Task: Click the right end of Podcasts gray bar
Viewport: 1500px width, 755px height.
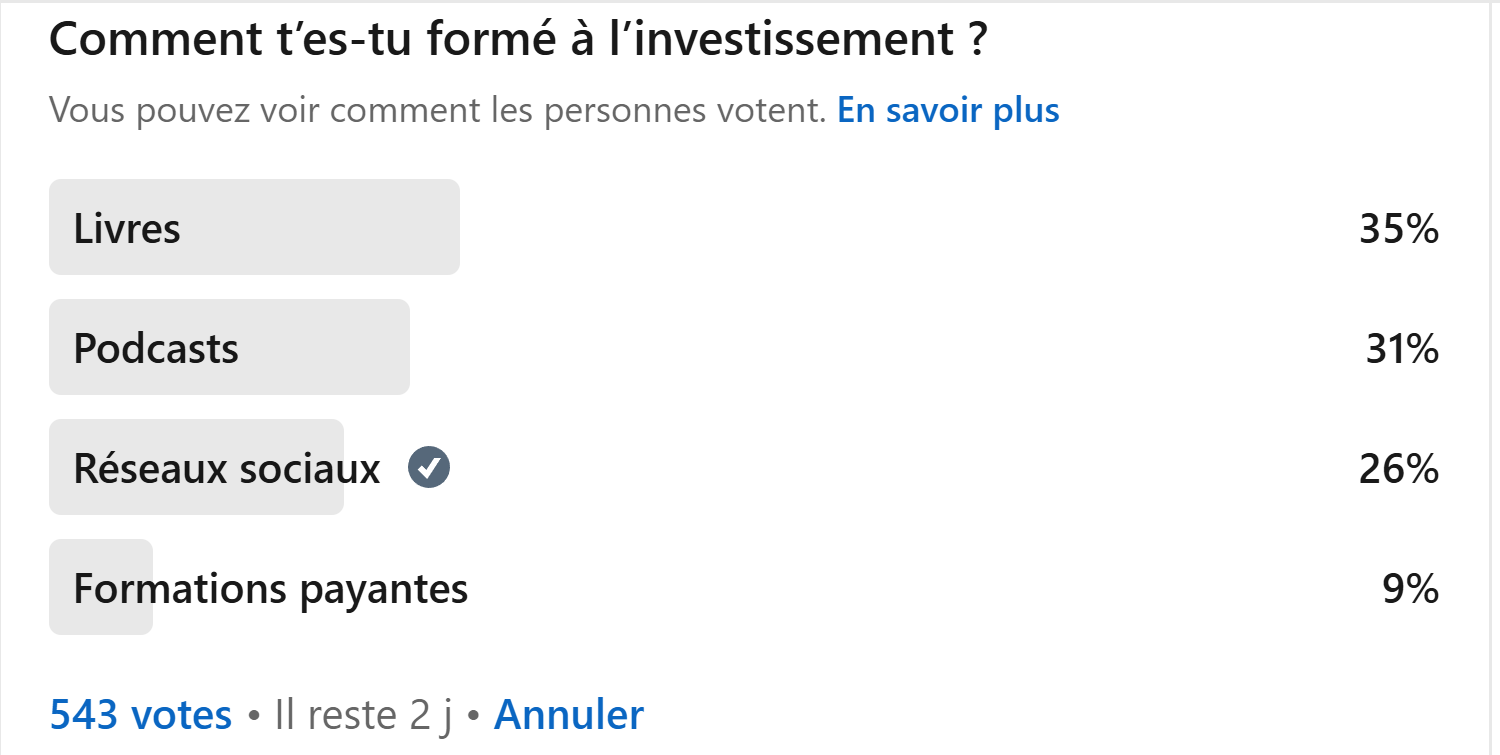Action: (400, 347)
